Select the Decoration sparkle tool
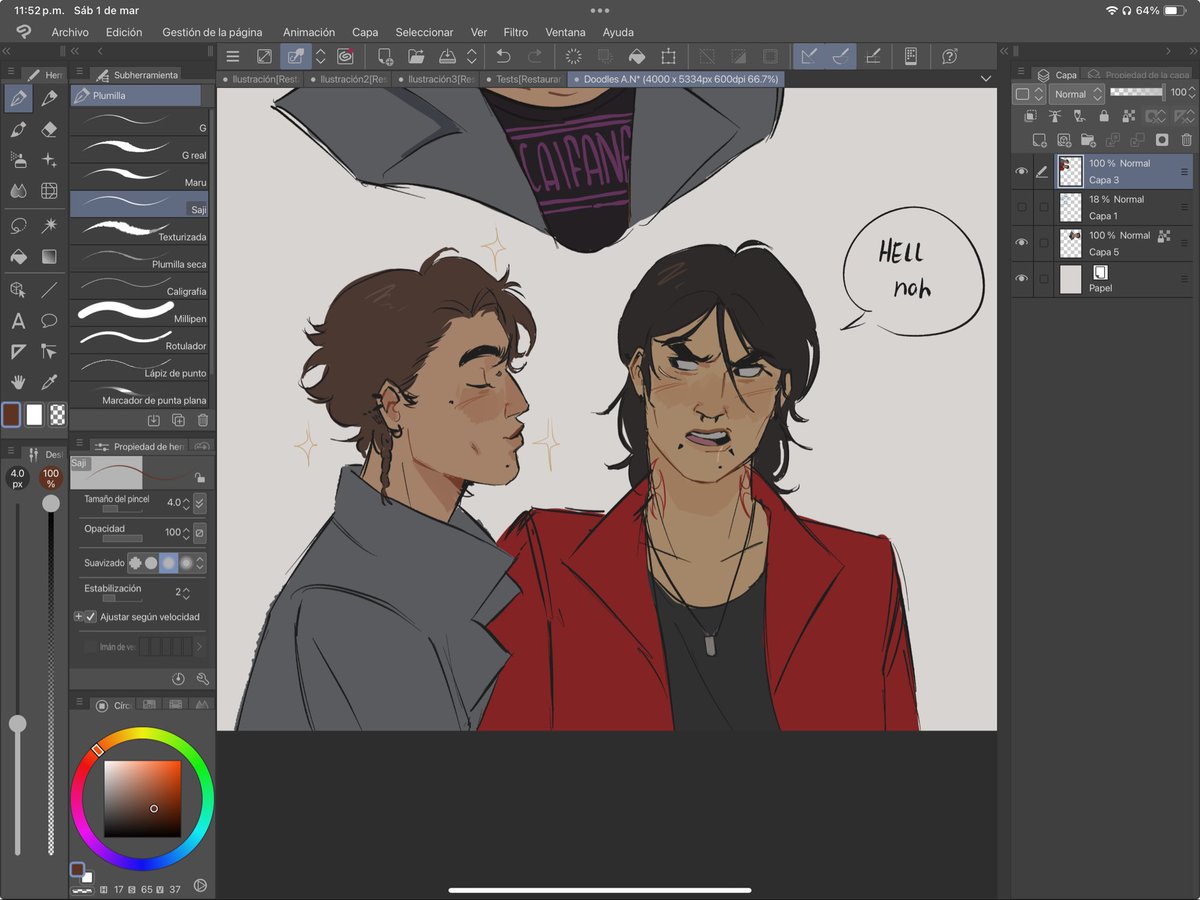The height and width of the screenshot is (900, 1200). (x=49, y=160)
